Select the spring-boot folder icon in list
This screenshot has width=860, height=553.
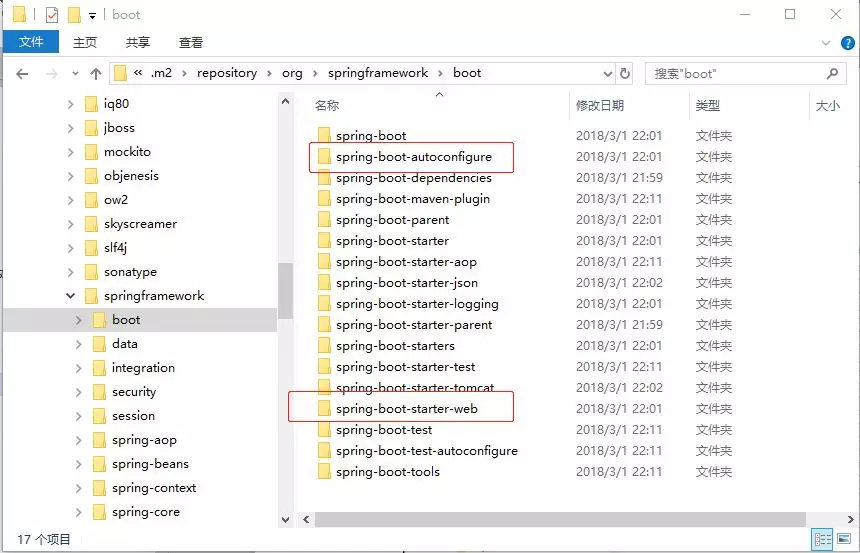324,136
